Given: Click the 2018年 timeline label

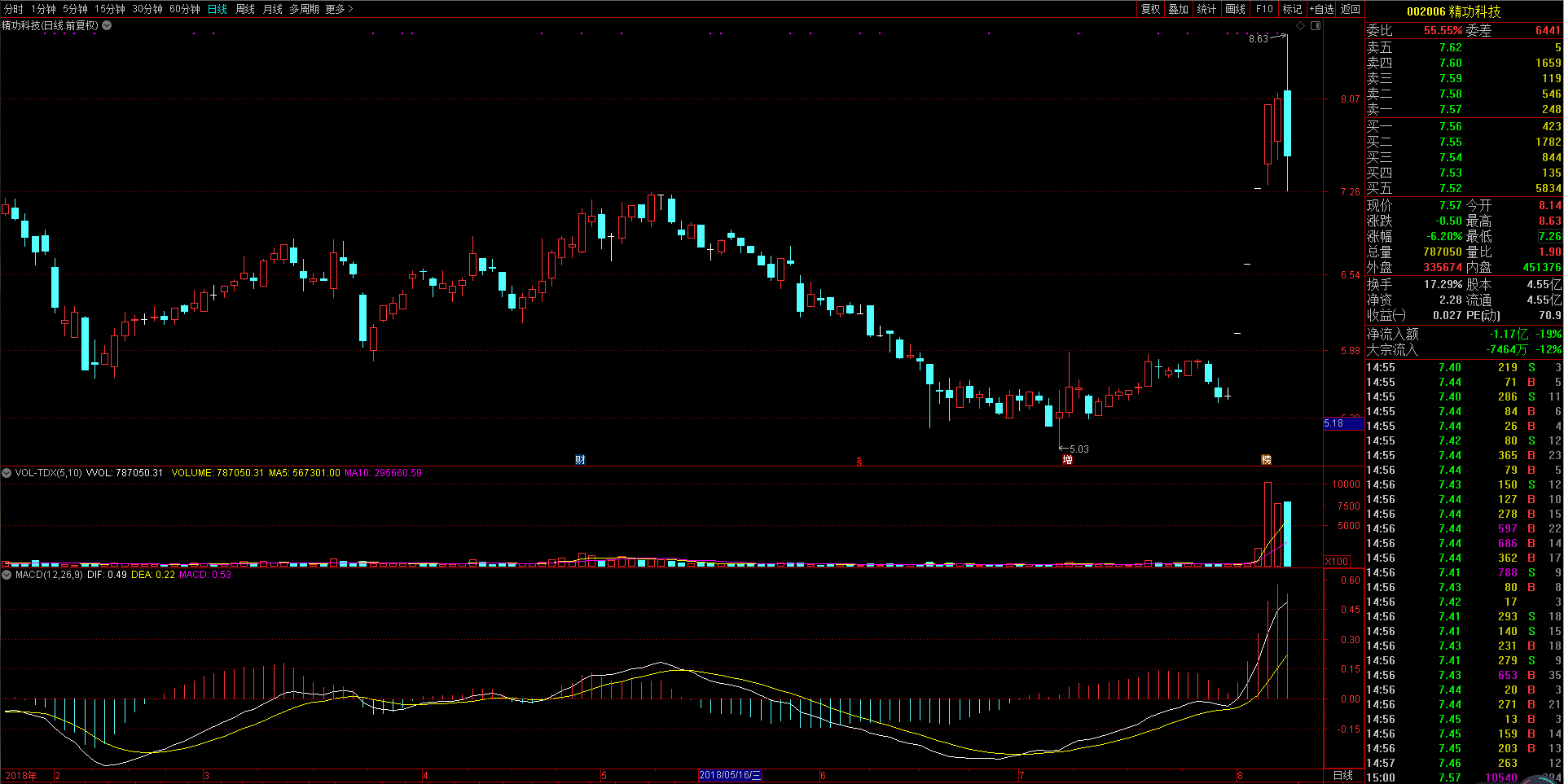Looking at the screenshot, I should (x=21, y=775).
